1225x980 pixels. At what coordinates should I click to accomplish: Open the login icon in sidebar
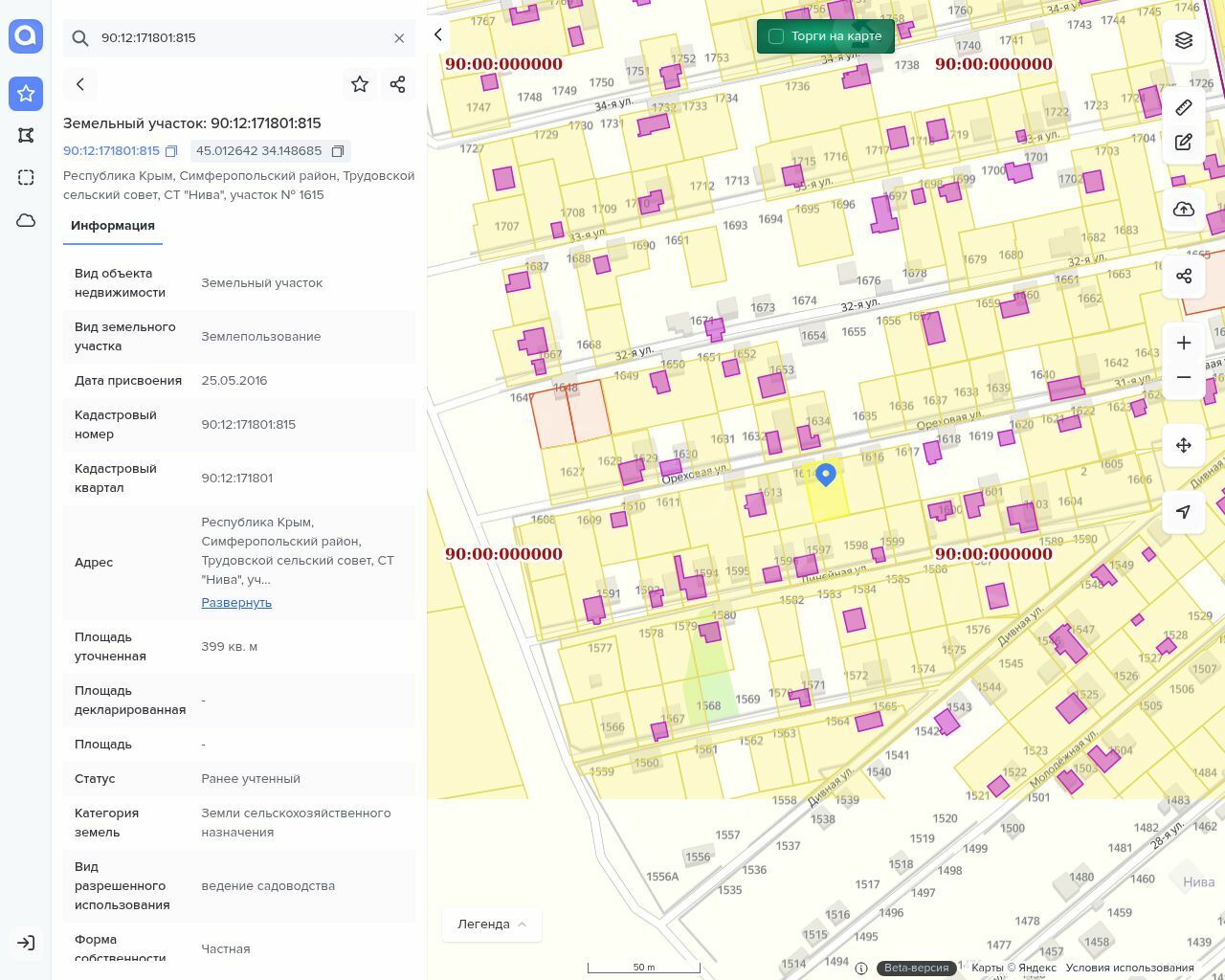26,943
